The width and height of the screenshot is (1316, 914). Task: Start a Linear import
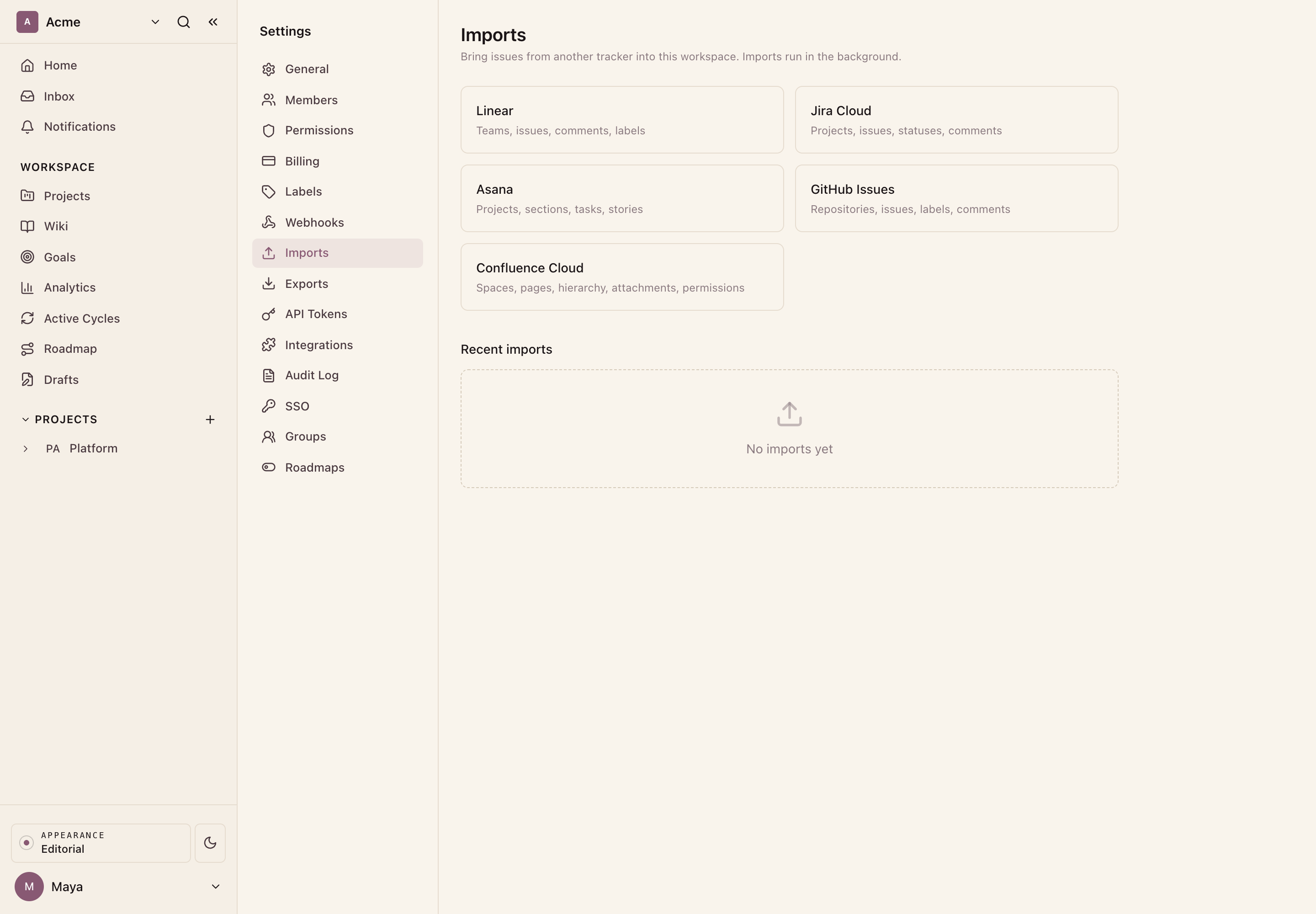point(622,120)
